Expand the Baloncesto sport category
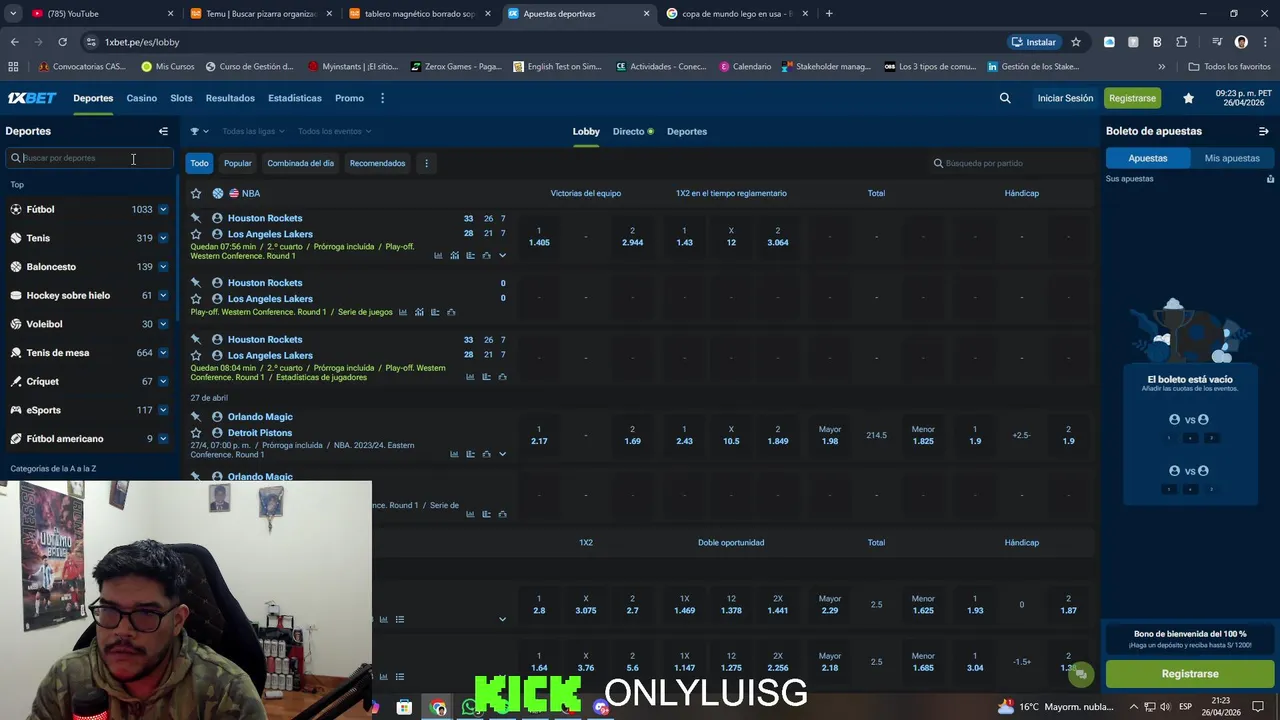 [x=163, y=267]
